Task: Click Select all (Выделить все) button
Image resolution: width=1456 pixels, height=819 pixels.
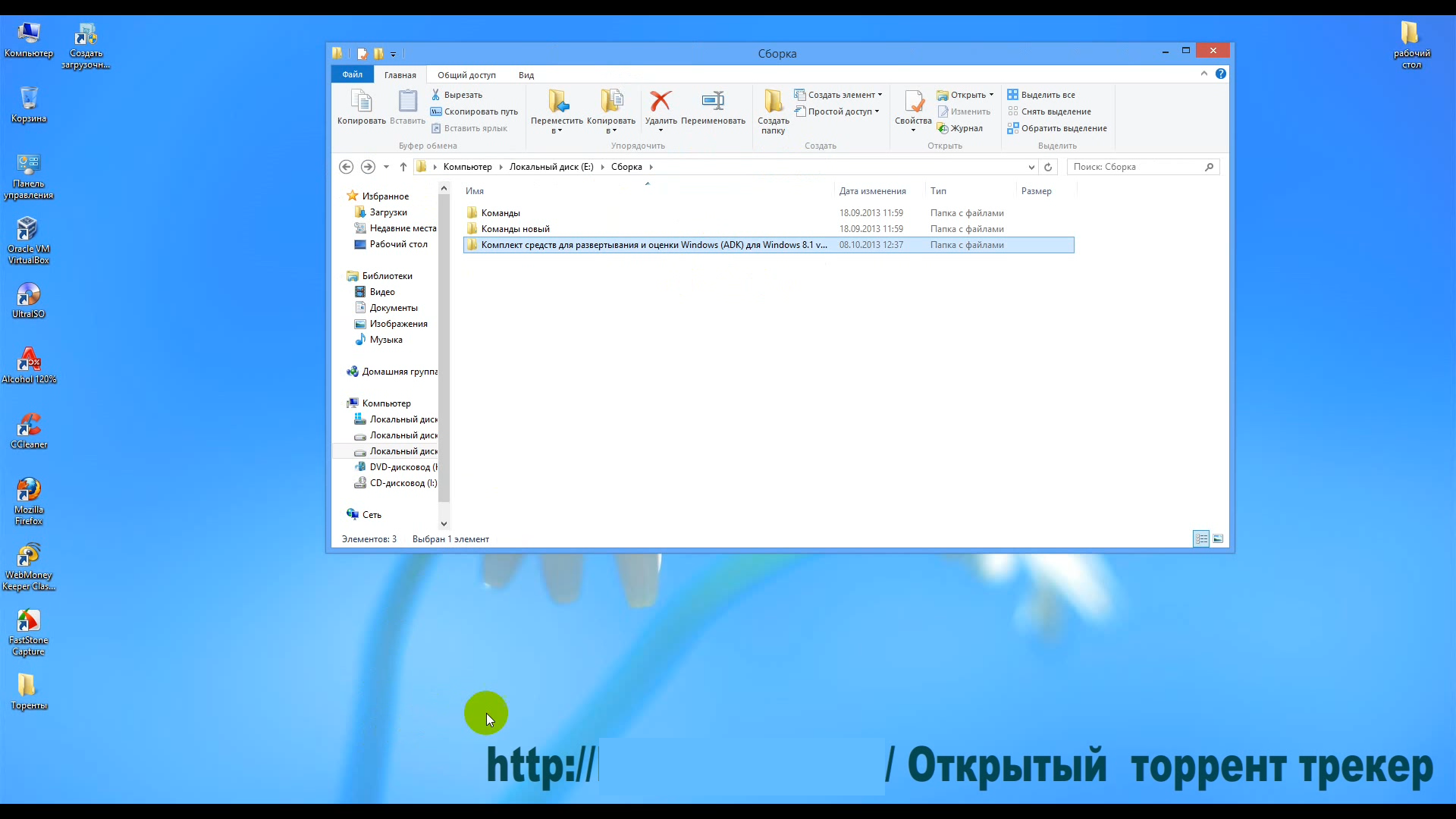Action: [1041, 95]
